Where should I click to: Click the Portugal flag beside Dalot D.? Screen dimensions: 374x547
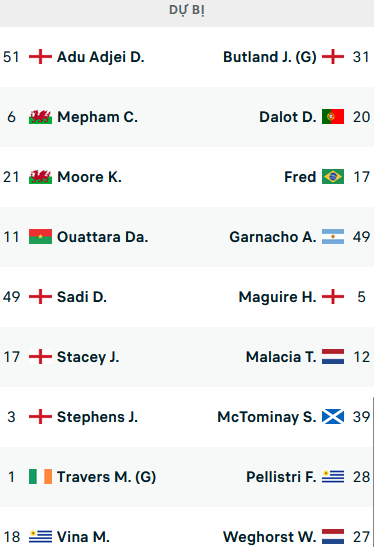click(333, 117)
